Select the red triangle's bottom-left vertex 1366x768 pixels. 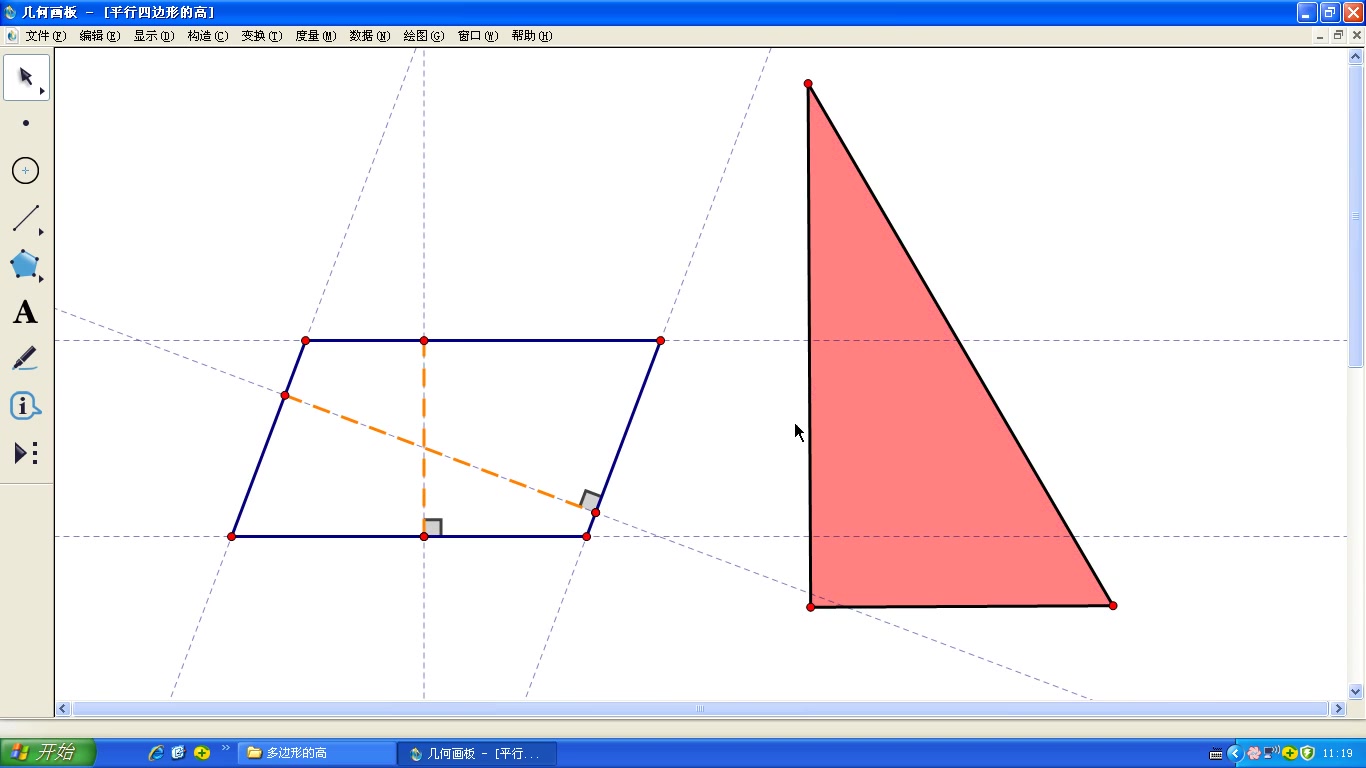click(x=810, y=607)
